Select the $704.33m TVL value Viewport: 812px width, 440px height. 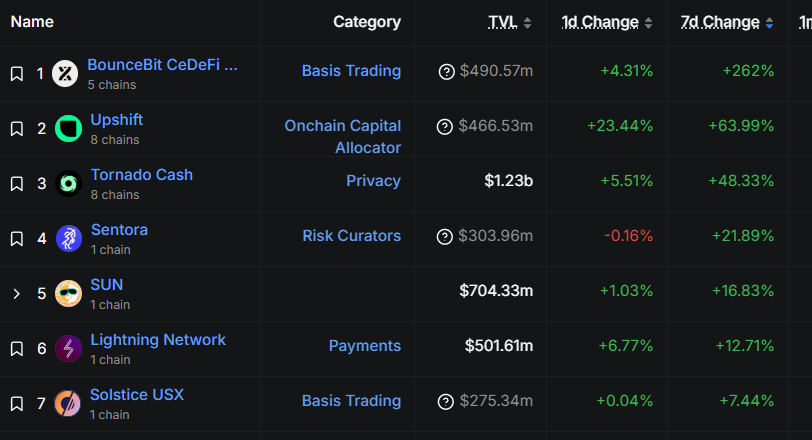click(x=496, y=291)
